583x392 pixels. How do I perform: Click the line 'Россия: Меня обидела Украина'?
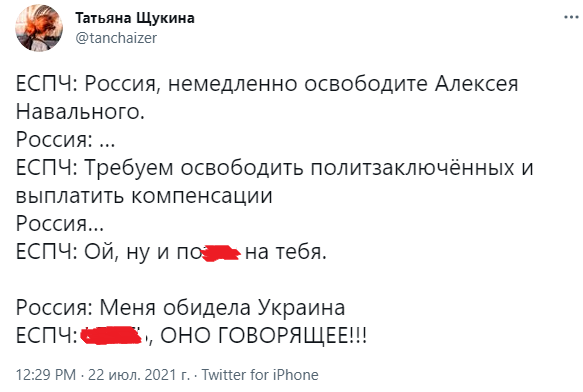click(180, 308)
